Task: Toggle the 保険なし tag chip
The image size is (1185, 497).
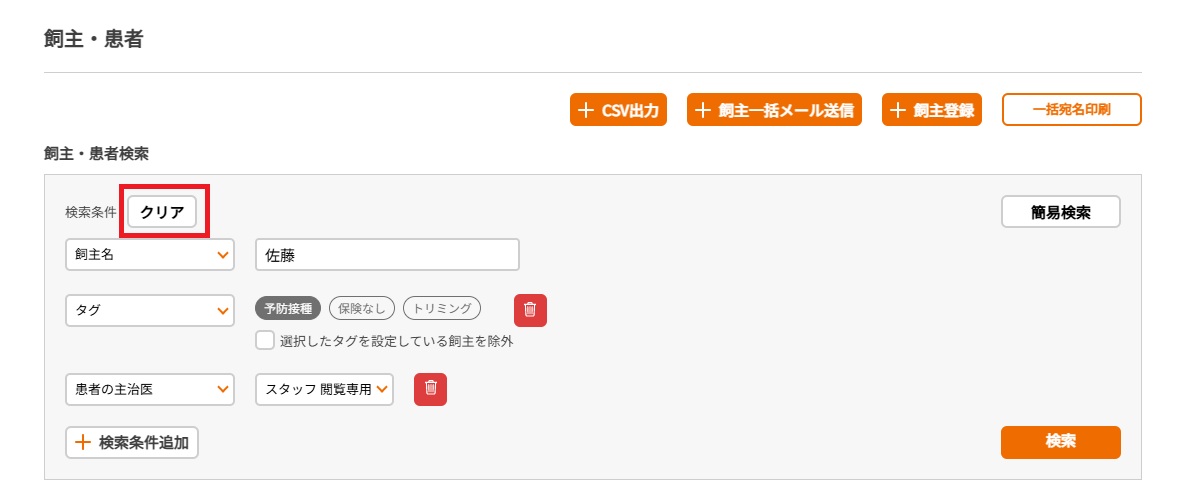Action: tap(361, 308)
